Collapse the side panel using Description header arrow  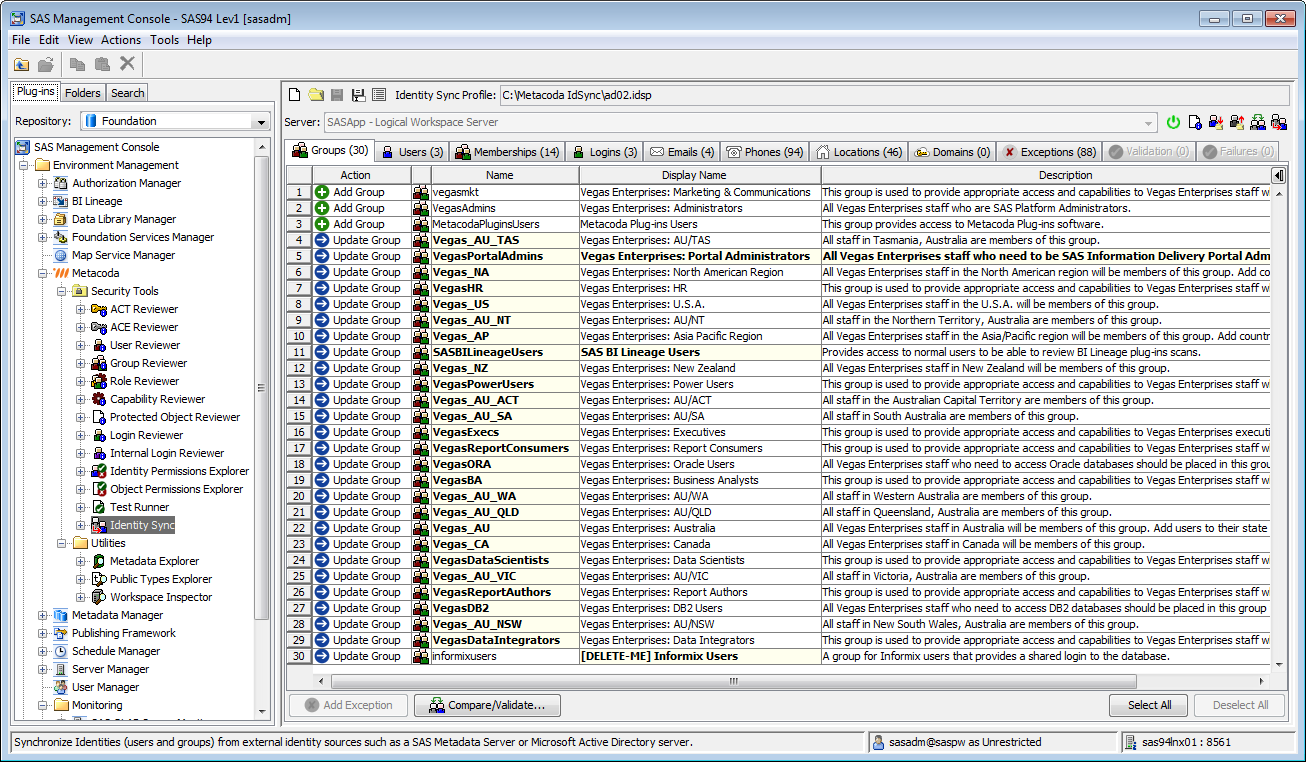coord(1278,175)
